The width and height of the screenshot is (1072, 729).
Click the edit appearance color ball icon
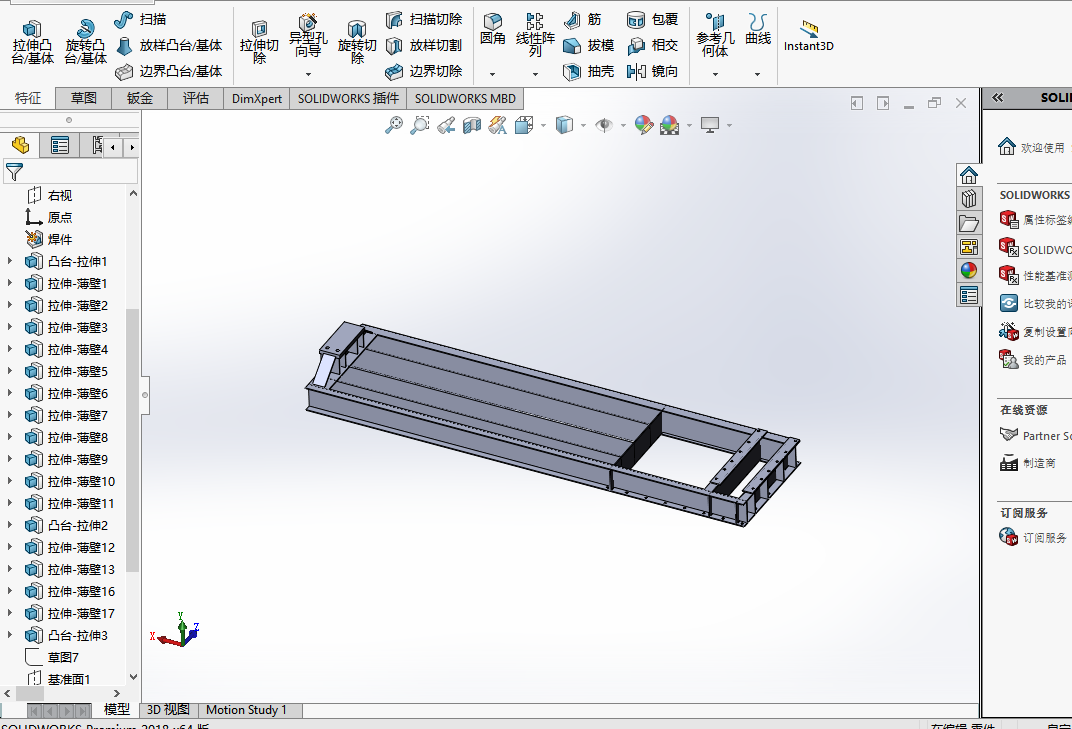tap(643, 125)
